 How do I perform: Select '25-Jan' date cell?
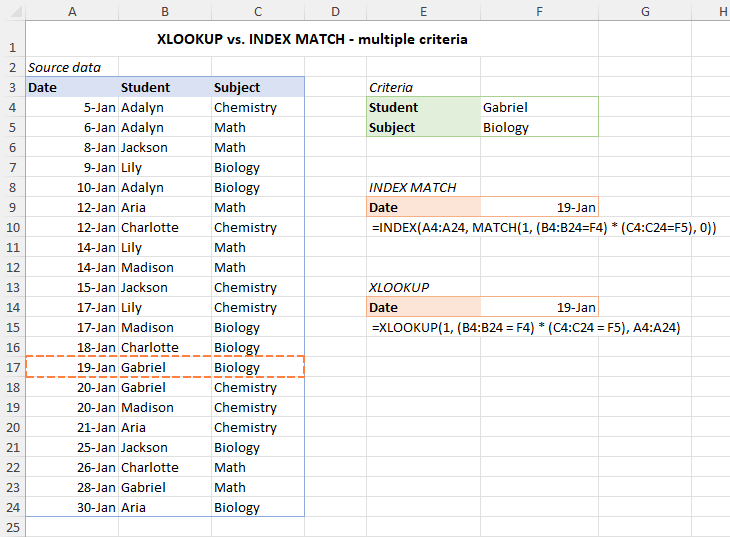point(72,448)
